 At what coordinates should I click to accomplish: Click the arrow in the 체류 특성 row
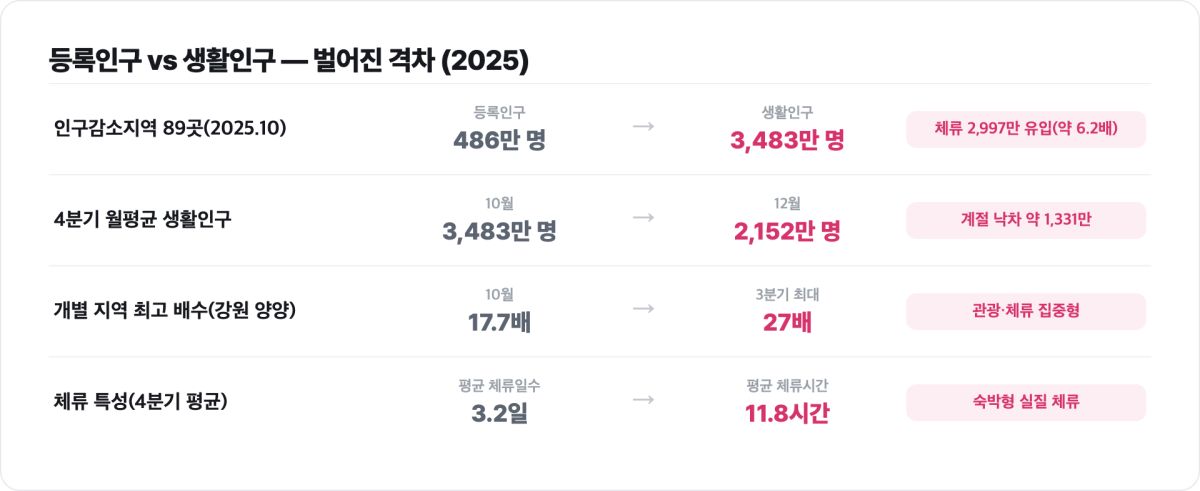pyautogui.click(x=643, y=402)
